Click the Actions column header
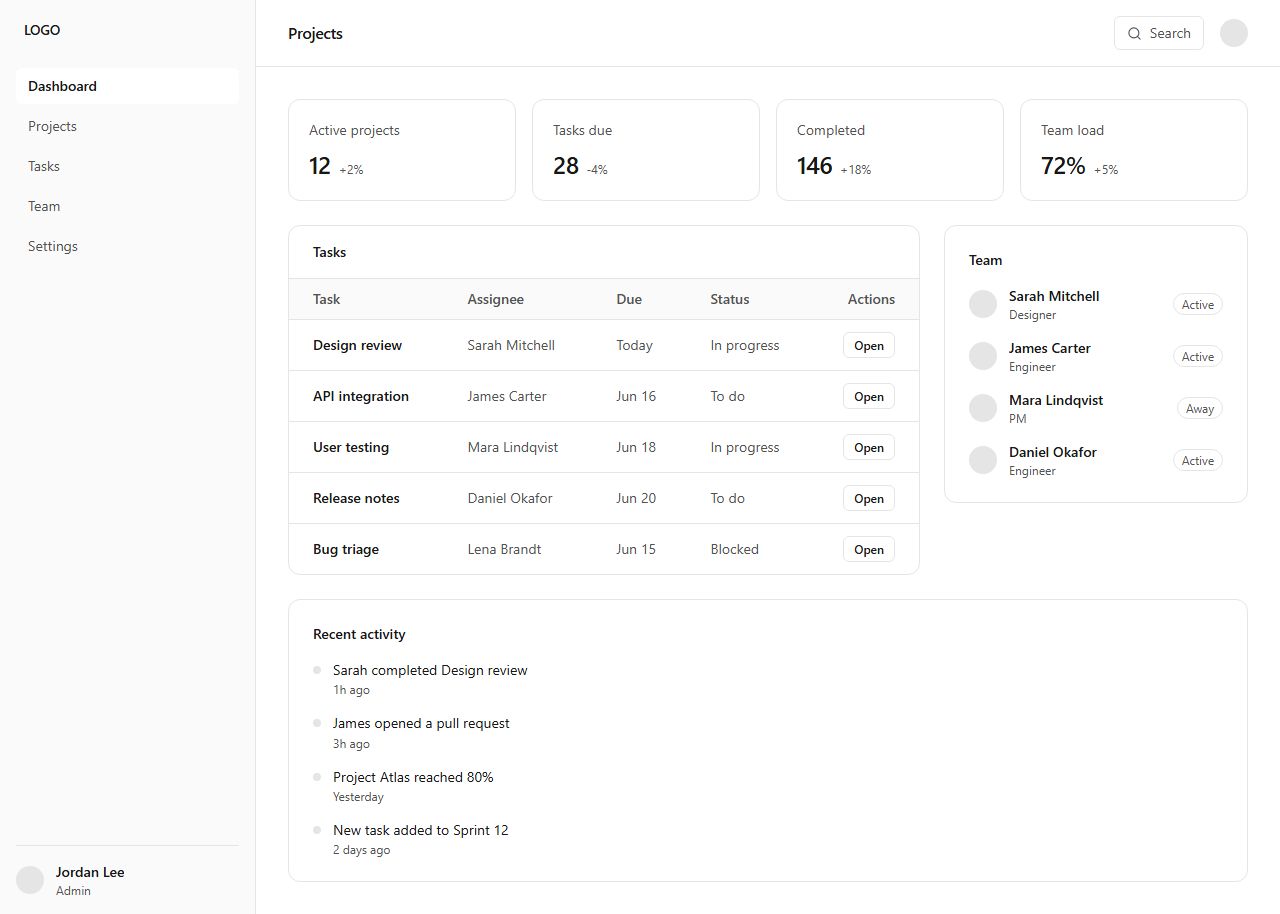The width and height of the screenshot is (1280, 914). coord(871,299)
